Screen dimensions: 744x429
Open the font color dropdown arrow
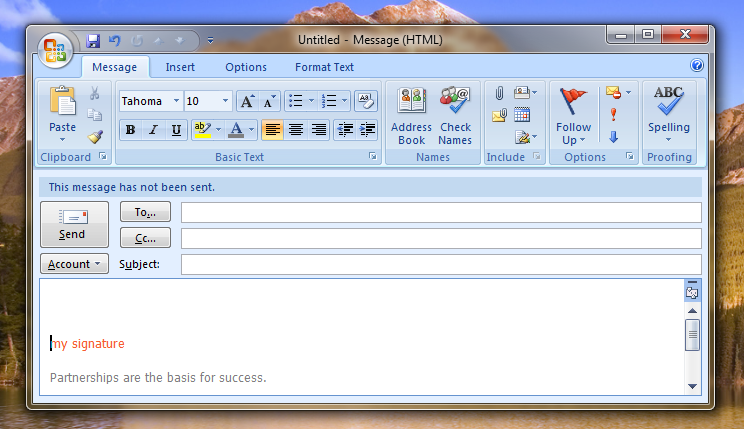pos(251,130)
